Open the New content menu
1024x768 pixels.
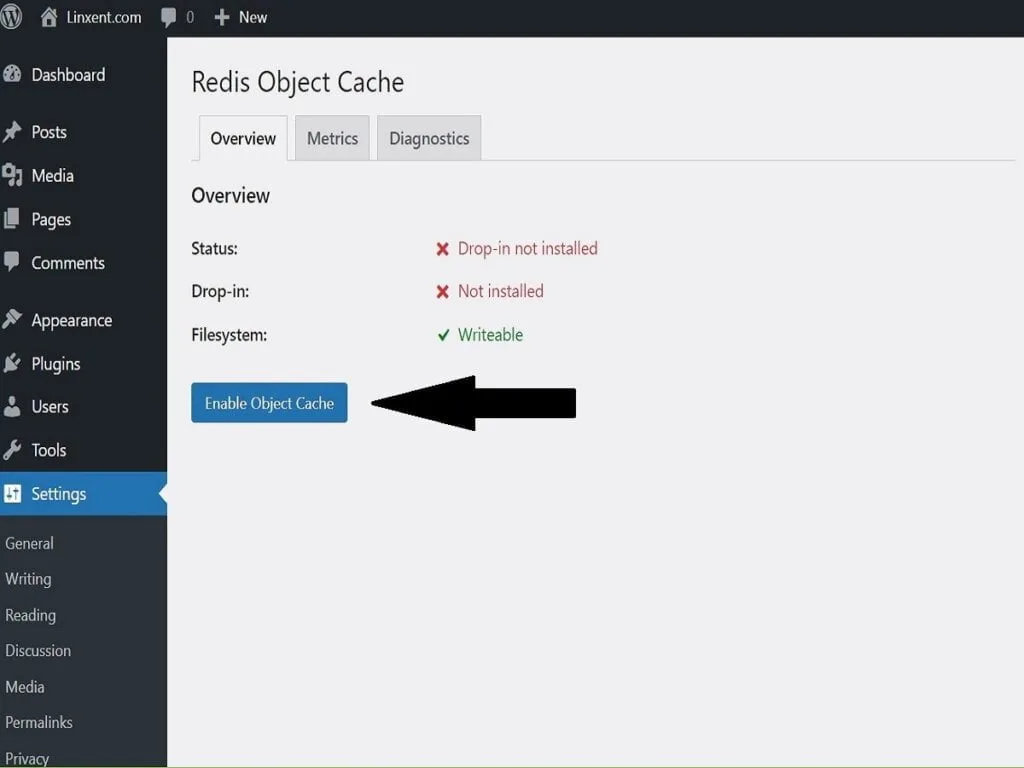point(253,18)
